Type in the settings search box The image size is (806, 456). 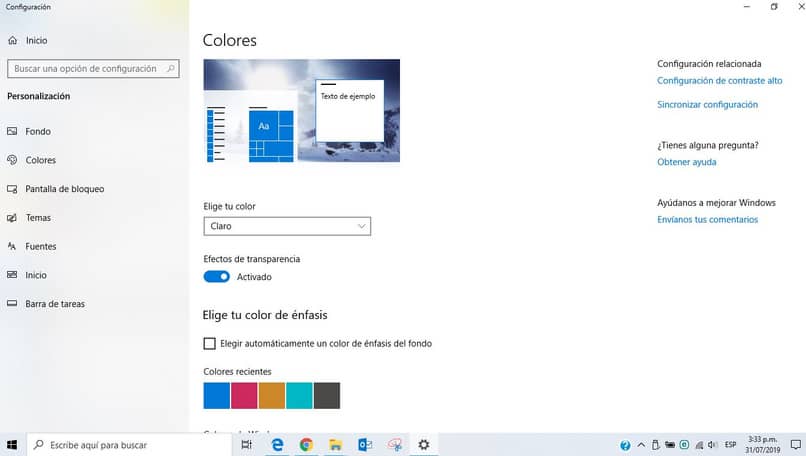pos(85,69)
